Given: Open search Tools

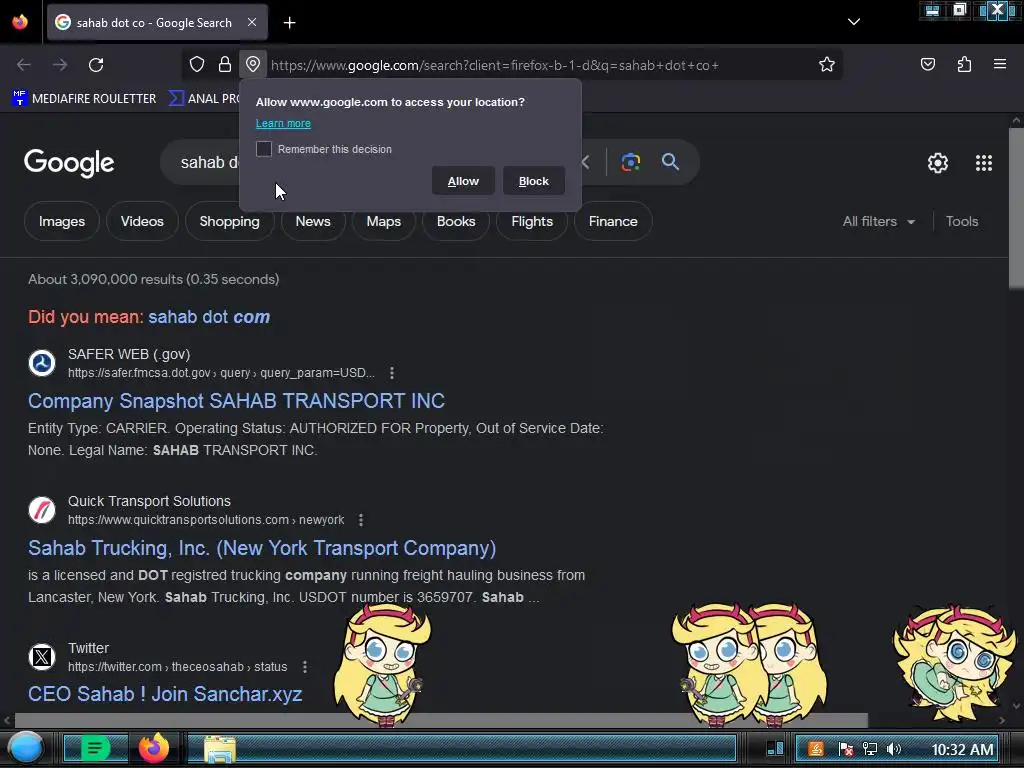Looking at the screenshot, I should coord(962,221).
